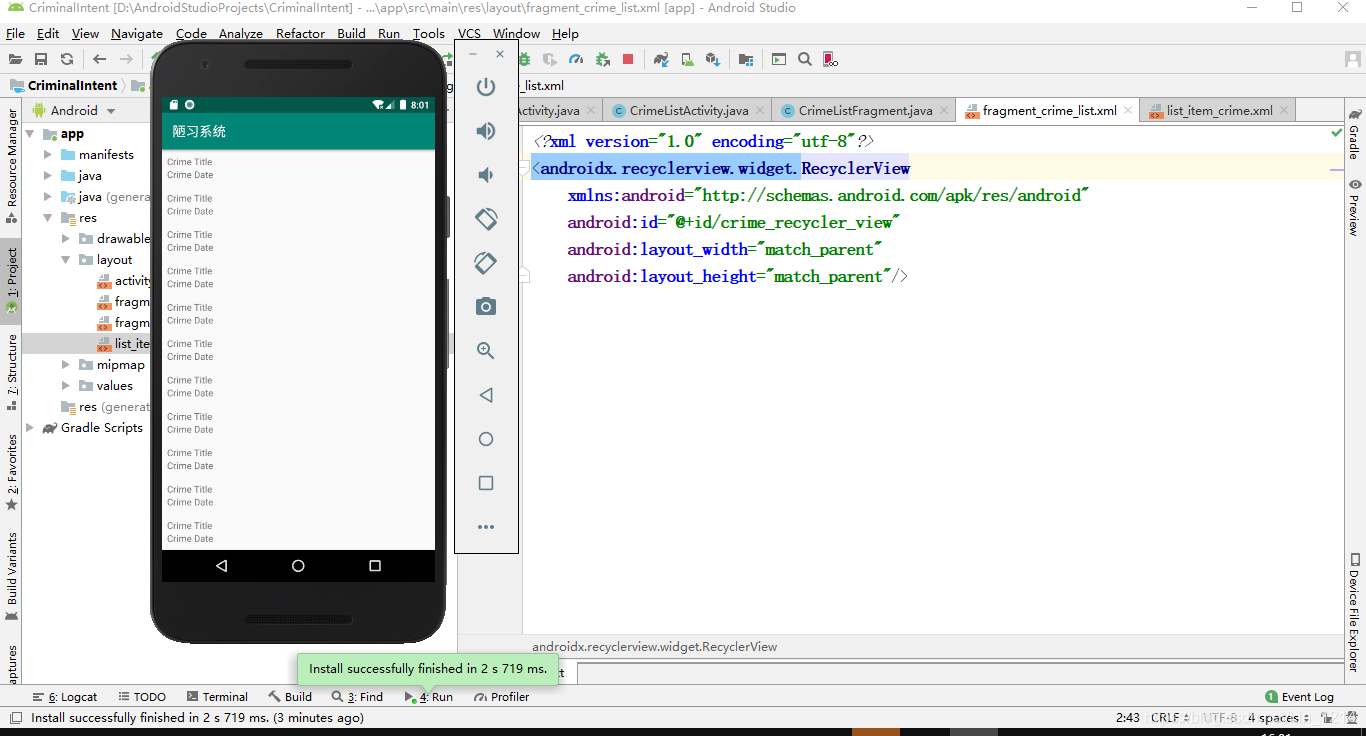Switch to list_item_crime.xml editor tab
This screenshot has height=736, width=1366.
[x=1219, y=111]
